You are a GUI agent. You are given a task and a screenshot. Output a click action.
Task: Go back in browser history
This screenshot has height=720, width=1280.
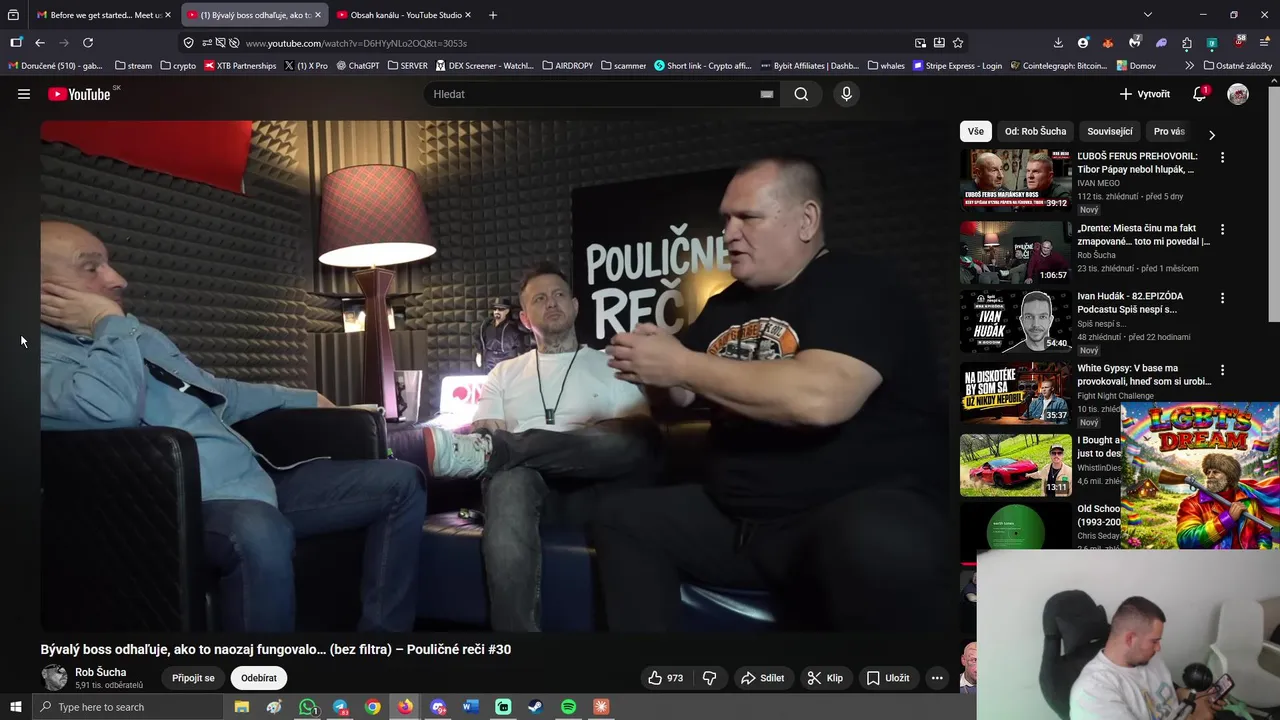40,43
